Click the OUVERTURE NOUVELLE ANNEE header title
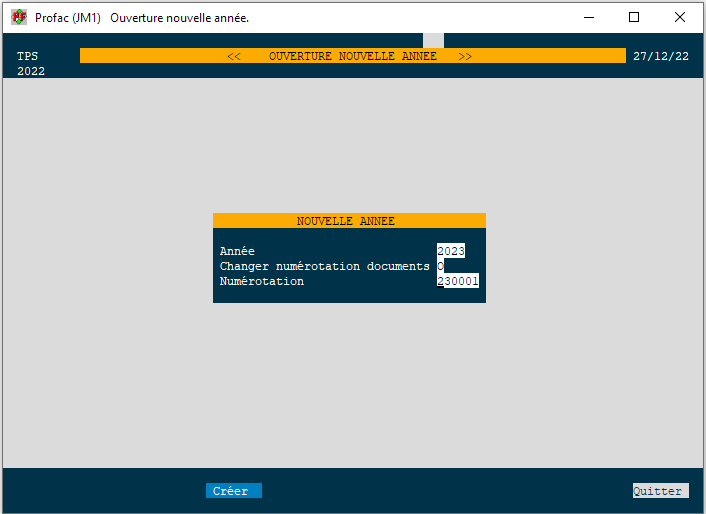 [x=352, y=57]
